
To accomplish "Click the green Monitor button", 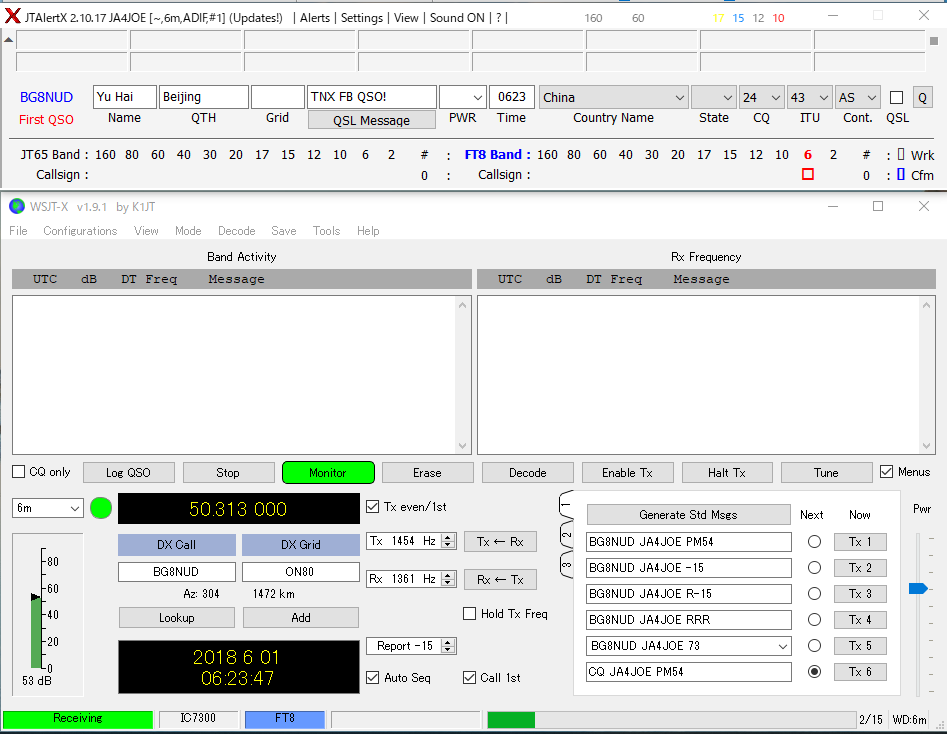I will [328, 472].
